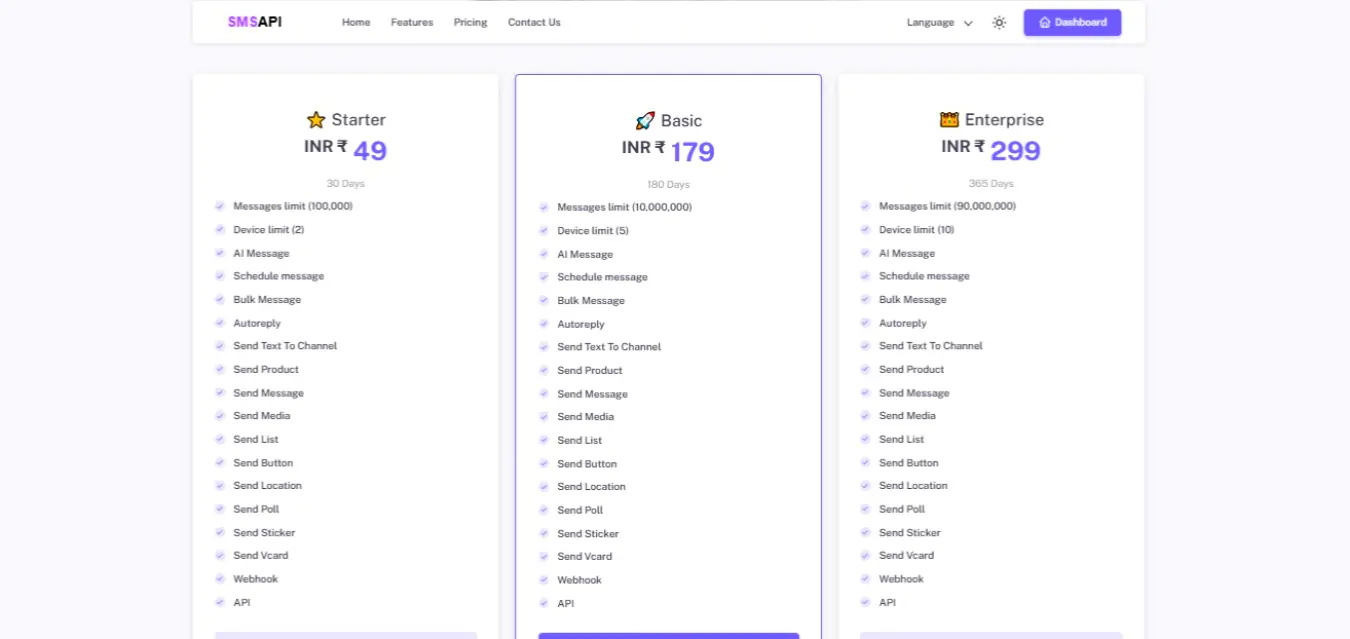Click checkmark icon next to Starter AI Message
This screenshot has height=639, width=1350.
coord(220,253)
